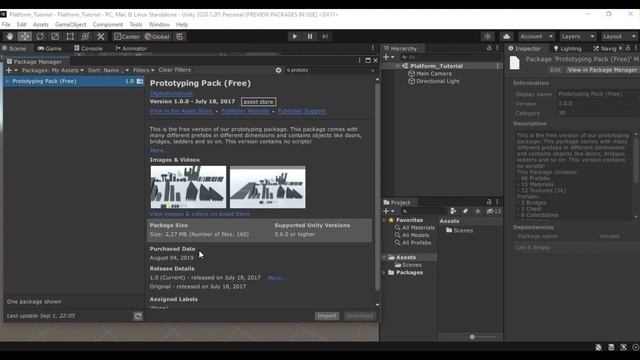Collapse Platform_Tutorial scene in Hierarchy
The width and height of the screenshot is (640, 360).
(398, 66)
